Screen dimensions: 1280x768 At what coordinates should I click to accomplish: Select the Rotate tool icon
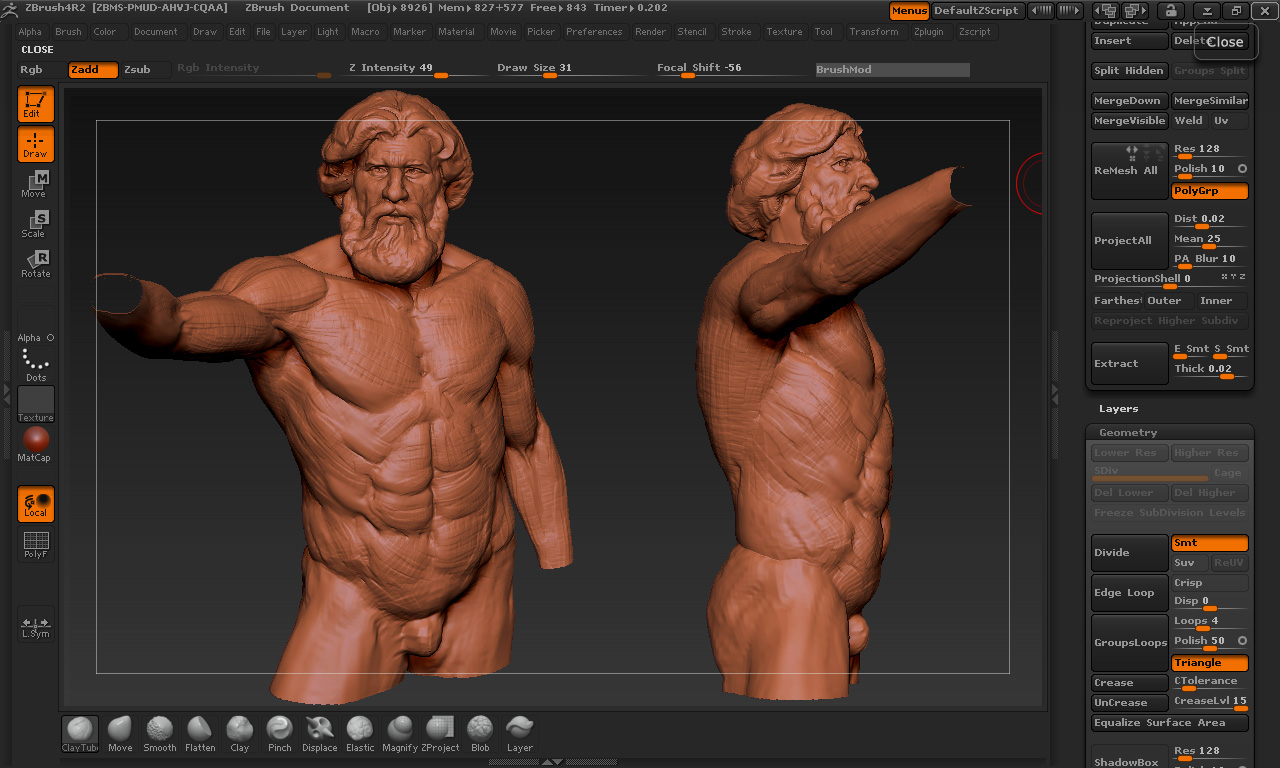(x=36, y=264)
